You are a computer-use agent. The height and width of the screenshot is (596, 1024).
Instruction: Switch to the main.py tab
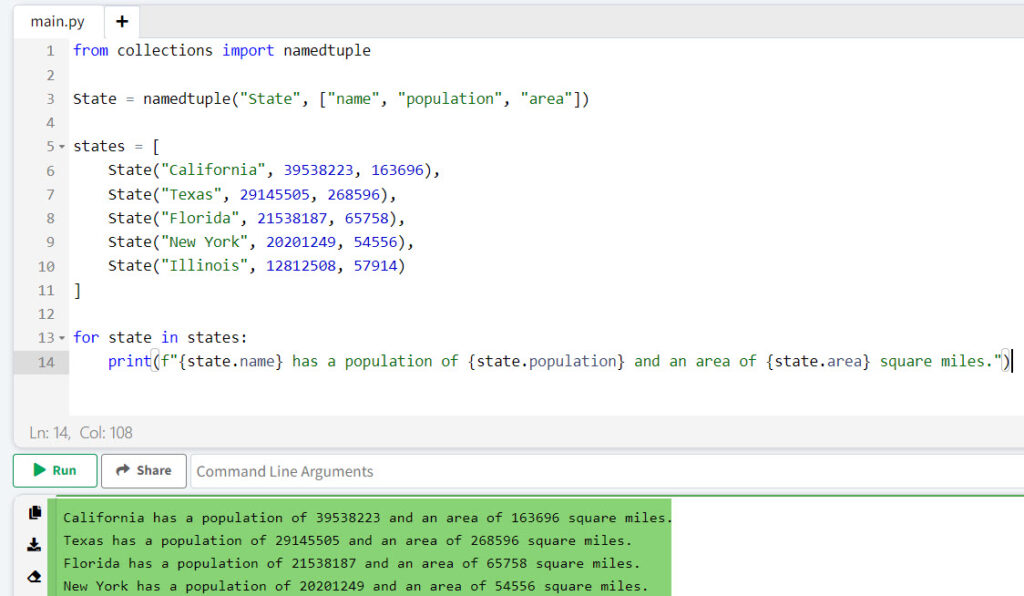click(x=56, y=20)
